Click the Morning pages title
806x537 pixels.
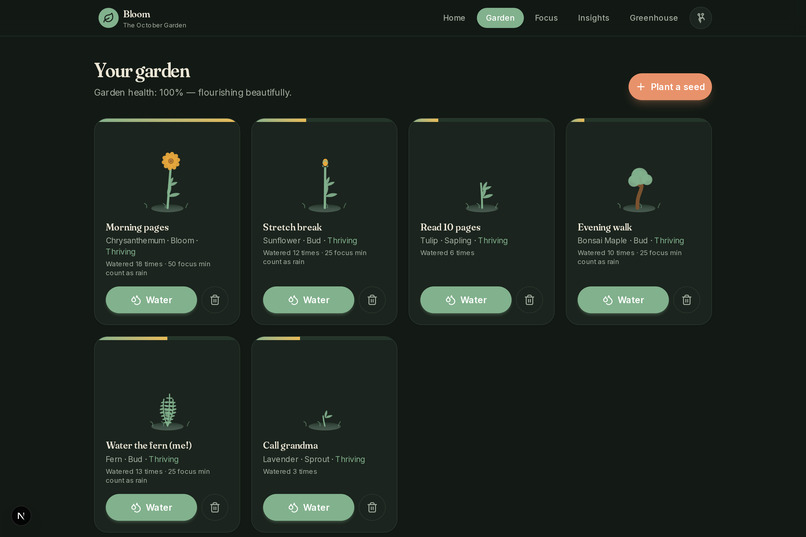pos(137,227)
